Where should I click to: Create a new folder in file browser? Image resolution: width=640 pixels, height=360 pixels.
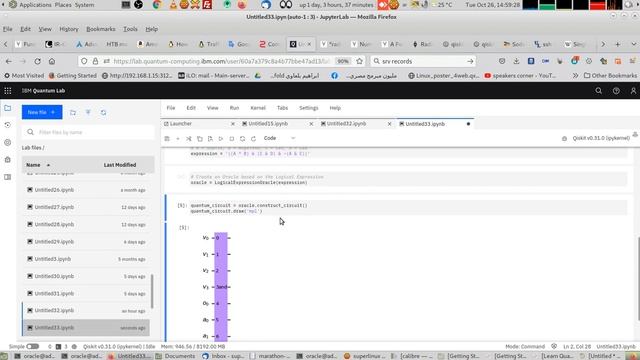pos(73,112)
